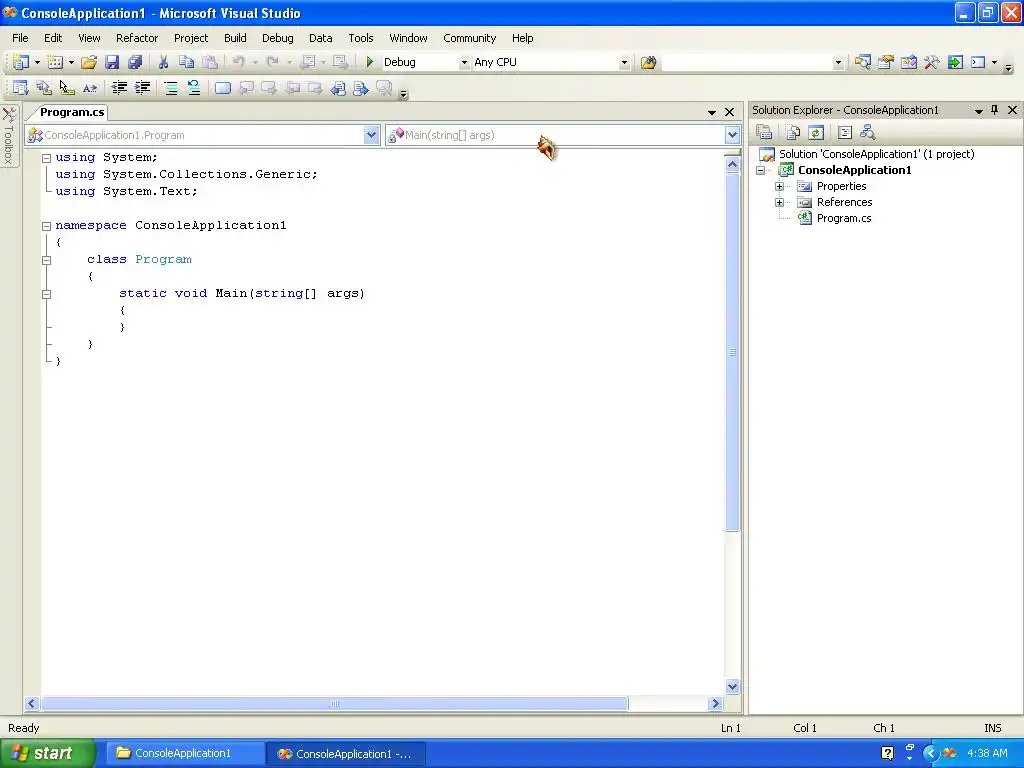Click the editor horizontal scrollbar thumb
Image resolution: width=1024 pixels, height=768 pixels.
coord(334,703)
